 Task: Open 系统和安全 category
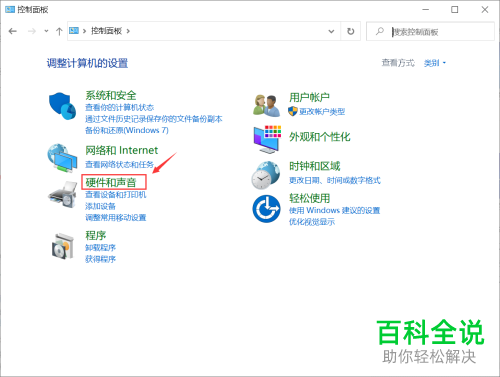click(x=111, y=95)
